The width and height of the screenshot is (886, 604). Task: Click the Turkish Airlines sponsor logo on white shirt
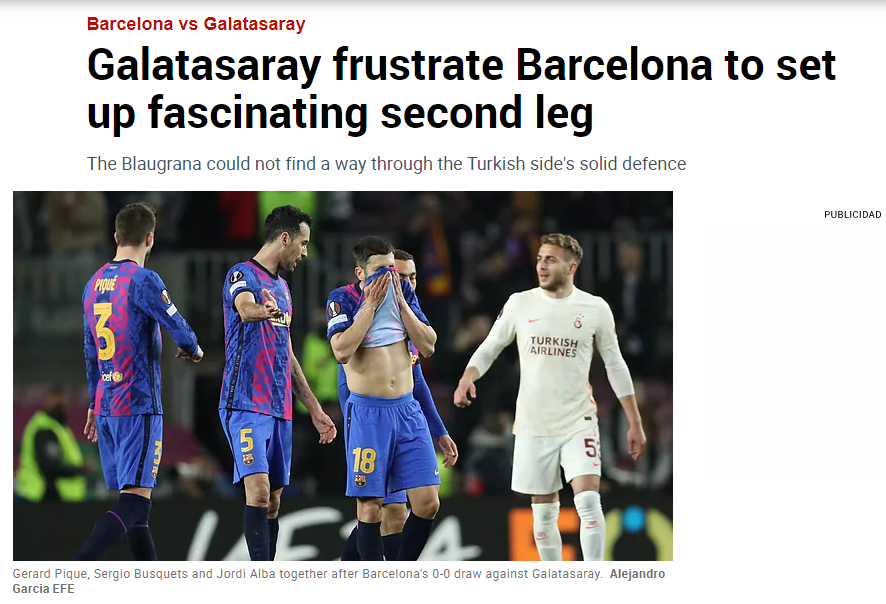(x=553, y=346)
